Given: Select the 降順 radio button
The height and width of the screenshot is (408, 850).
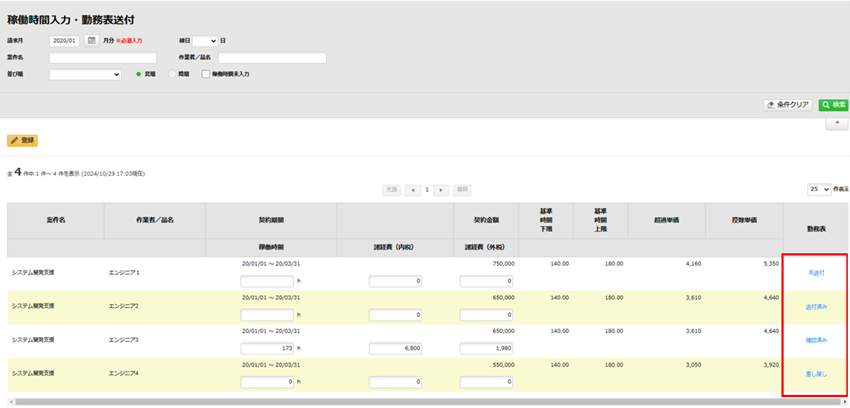Looking at the screenshot, I should point(172,74).
